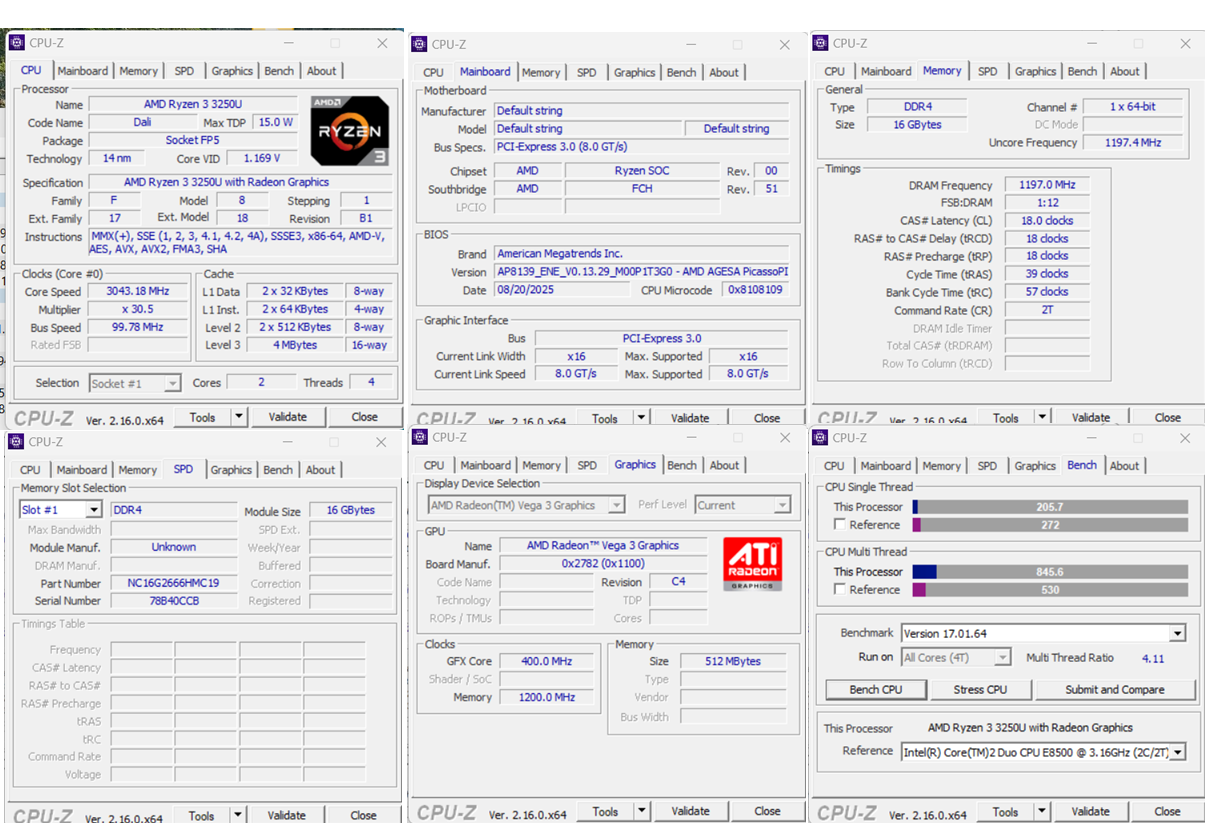1205x823 pixels.
Task: Enable Reference checkbox under CPU Multi Thread
Action: pos(840,589)
